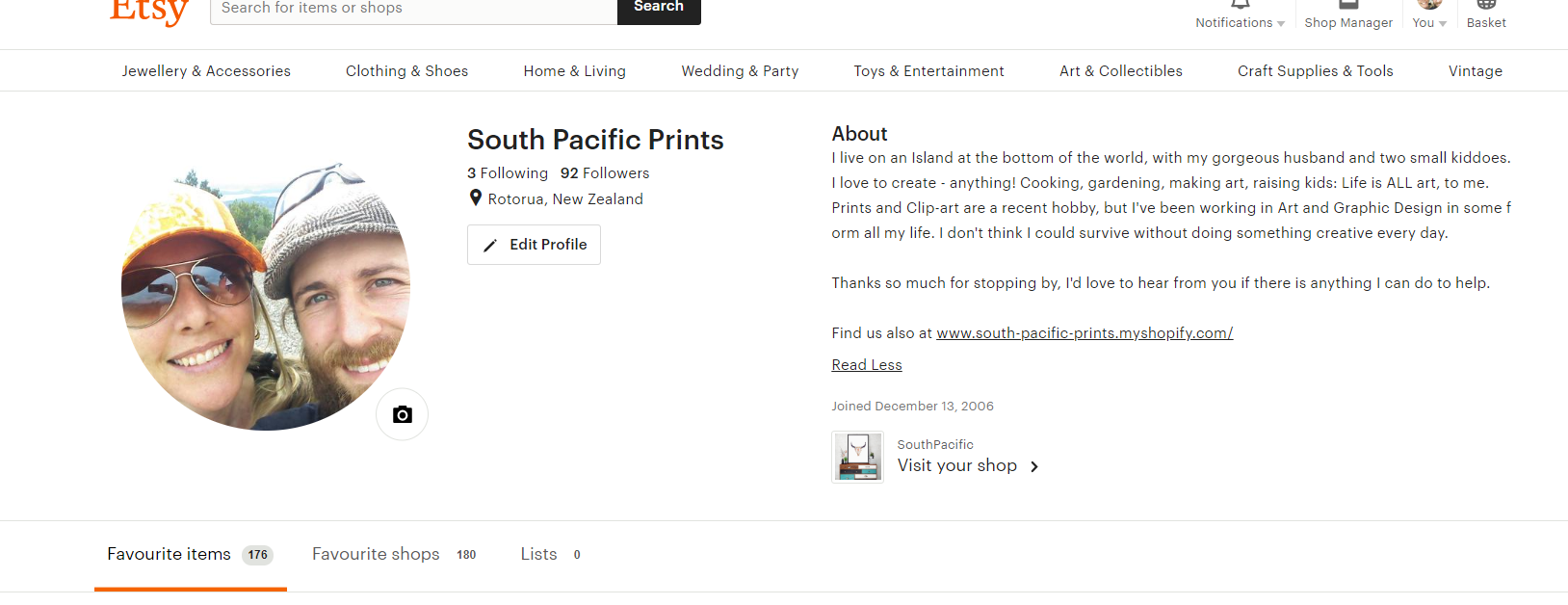The width and height of the screenshot is (1568, 605).
Task: Click the location pin beside Rotorua
Action: click(475, 198)
